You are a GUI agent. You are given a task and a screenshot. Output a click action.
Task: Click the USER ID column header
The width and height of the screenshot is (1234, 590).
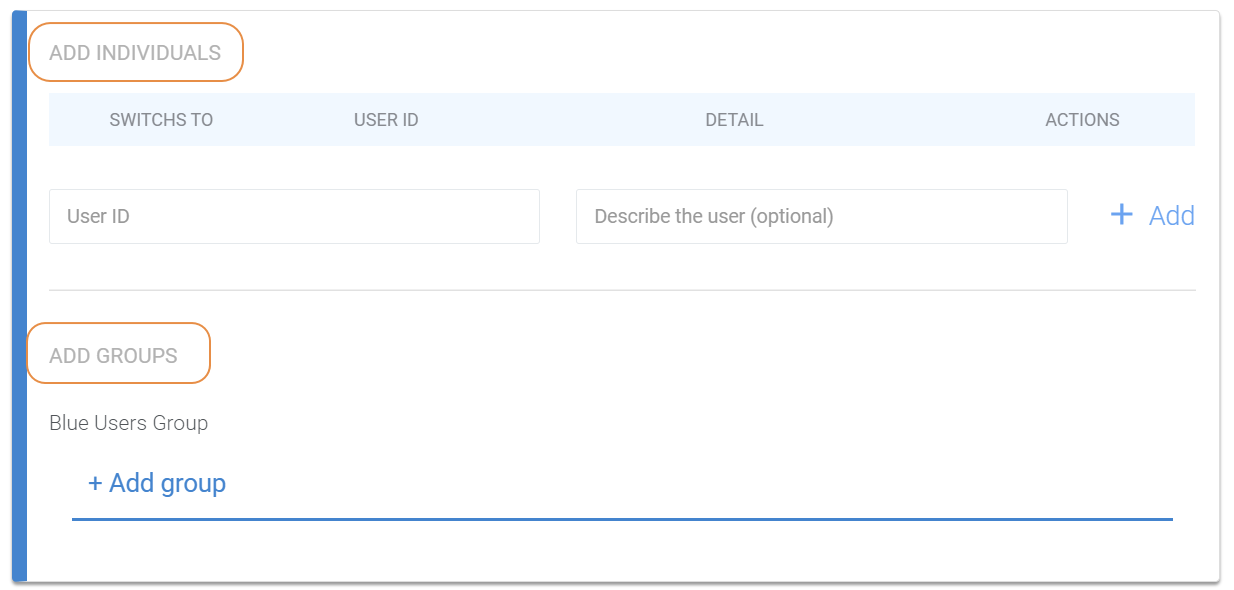(386, 120)
